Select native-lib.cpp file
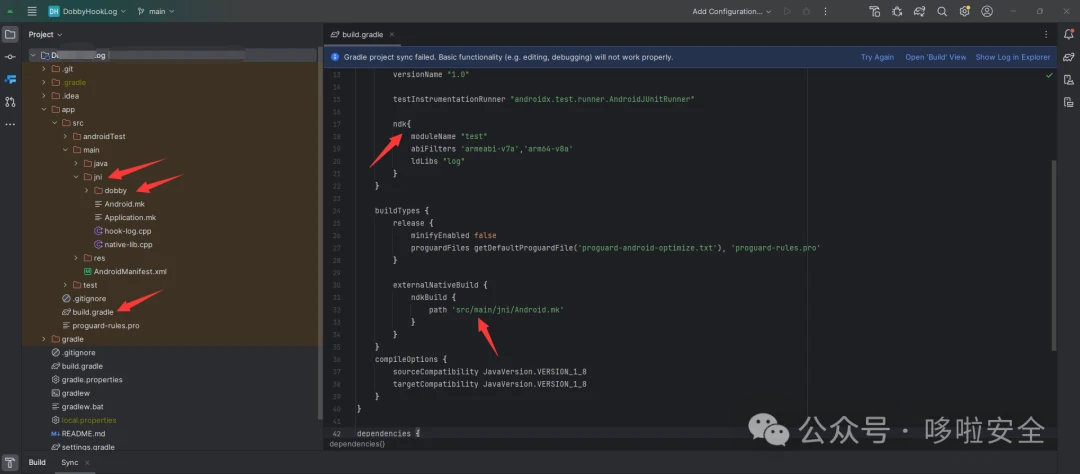1080x474 pixels. tap(129, 245)
